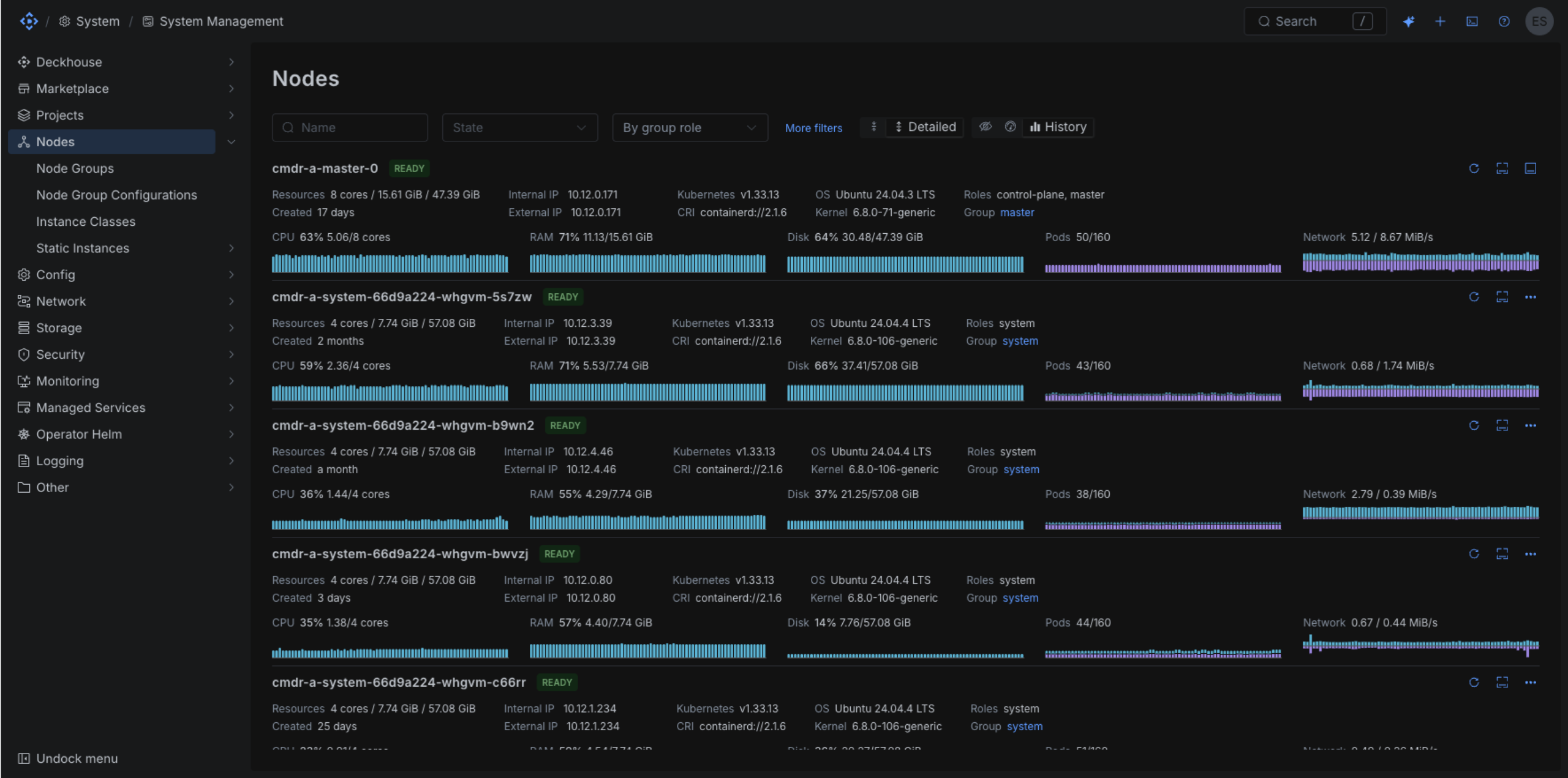Open three-dots menu for whgvm-5s7zw node
Image resolution: width=1568 pixels, height=778 pixels.
1530,297
